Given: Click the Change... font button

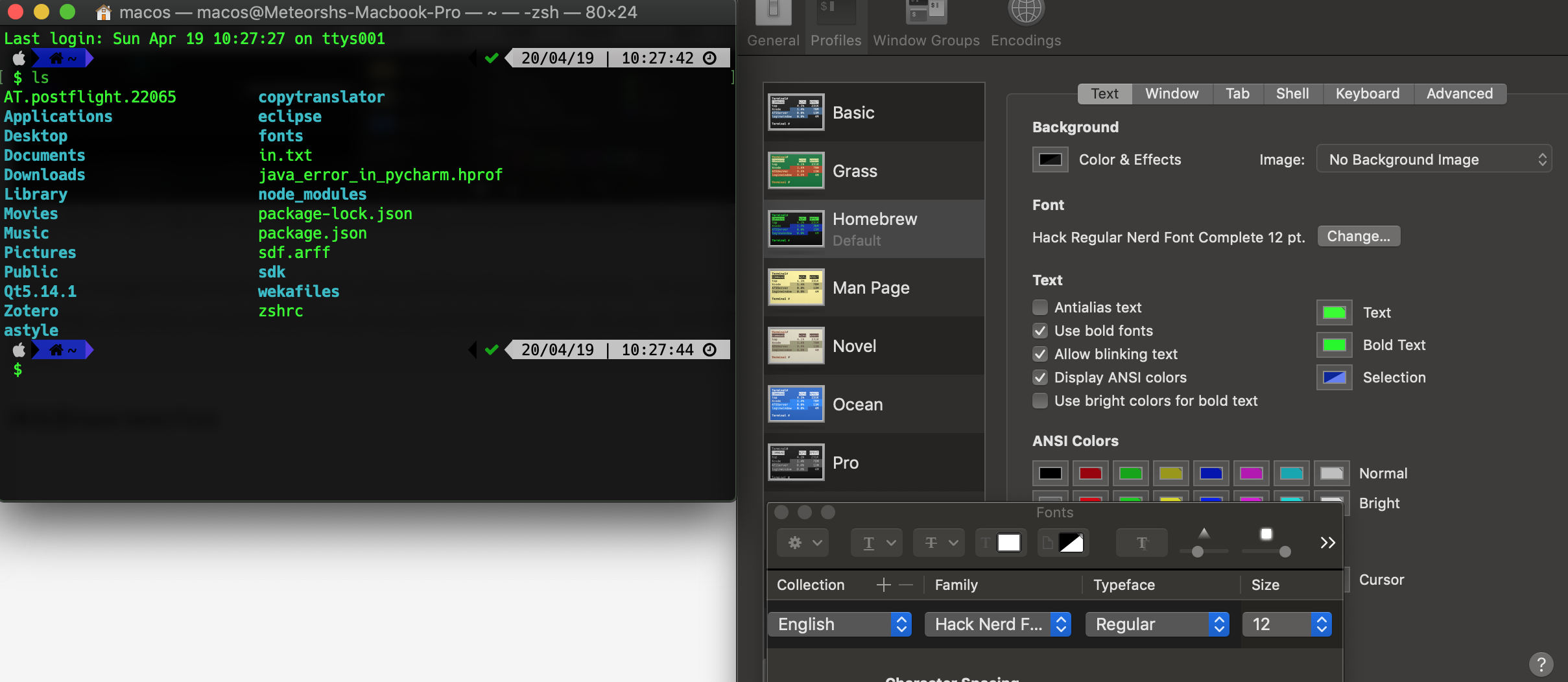Looking at the screenshot, I should tap(1359, 237).
